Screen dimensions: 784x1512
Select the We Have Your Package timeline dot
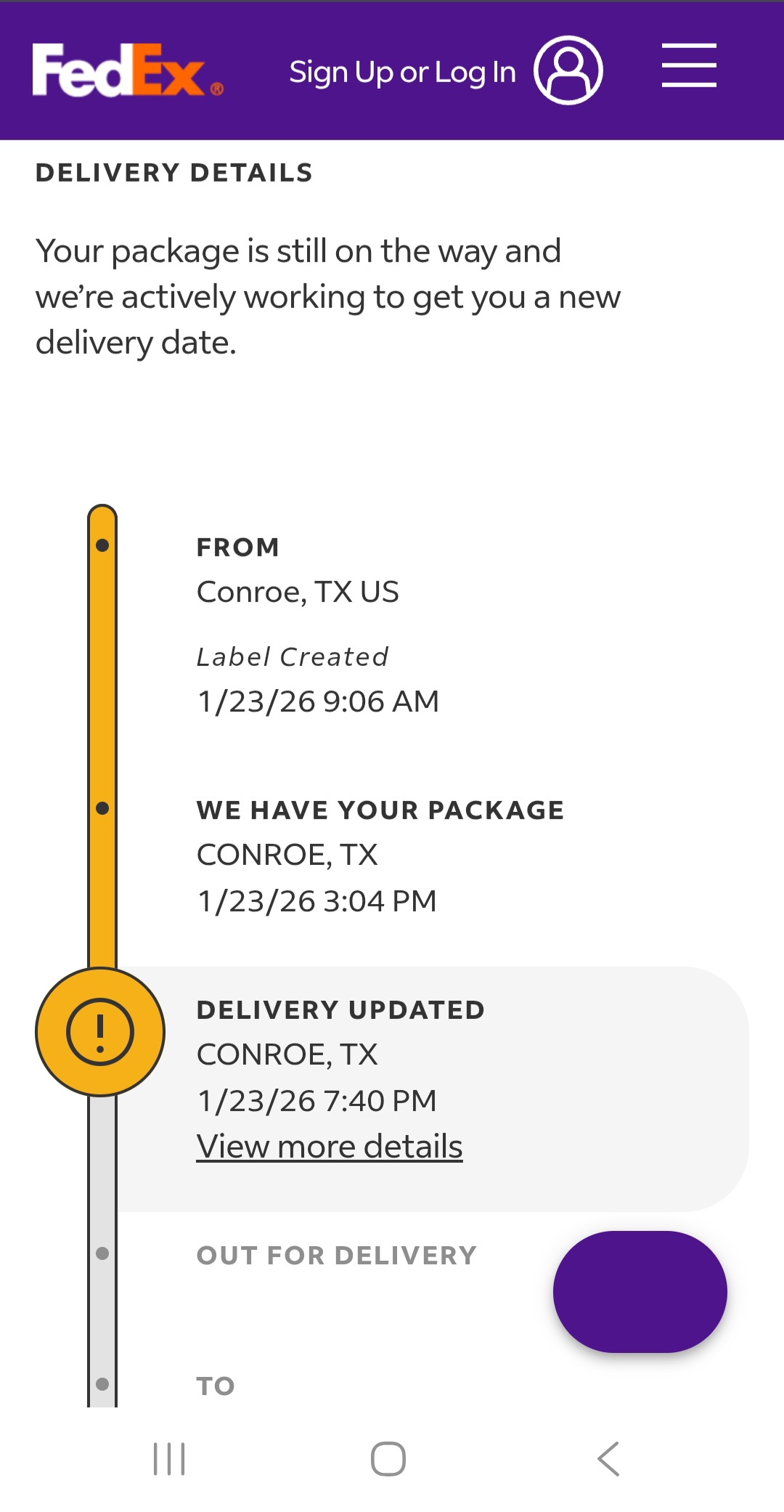102,808
